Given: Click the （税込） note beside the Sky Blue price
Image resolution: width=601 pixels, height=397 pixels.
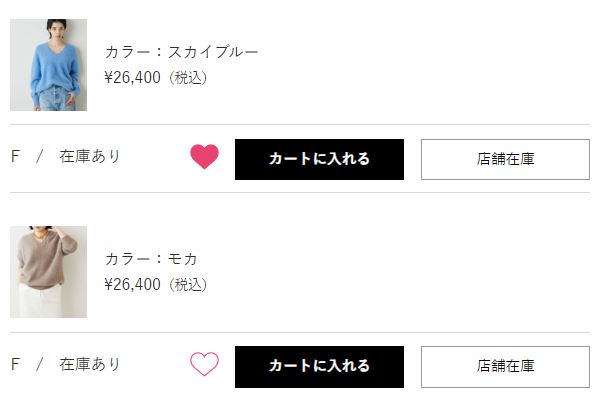Looking at the screenshot, I should (188, 78).
